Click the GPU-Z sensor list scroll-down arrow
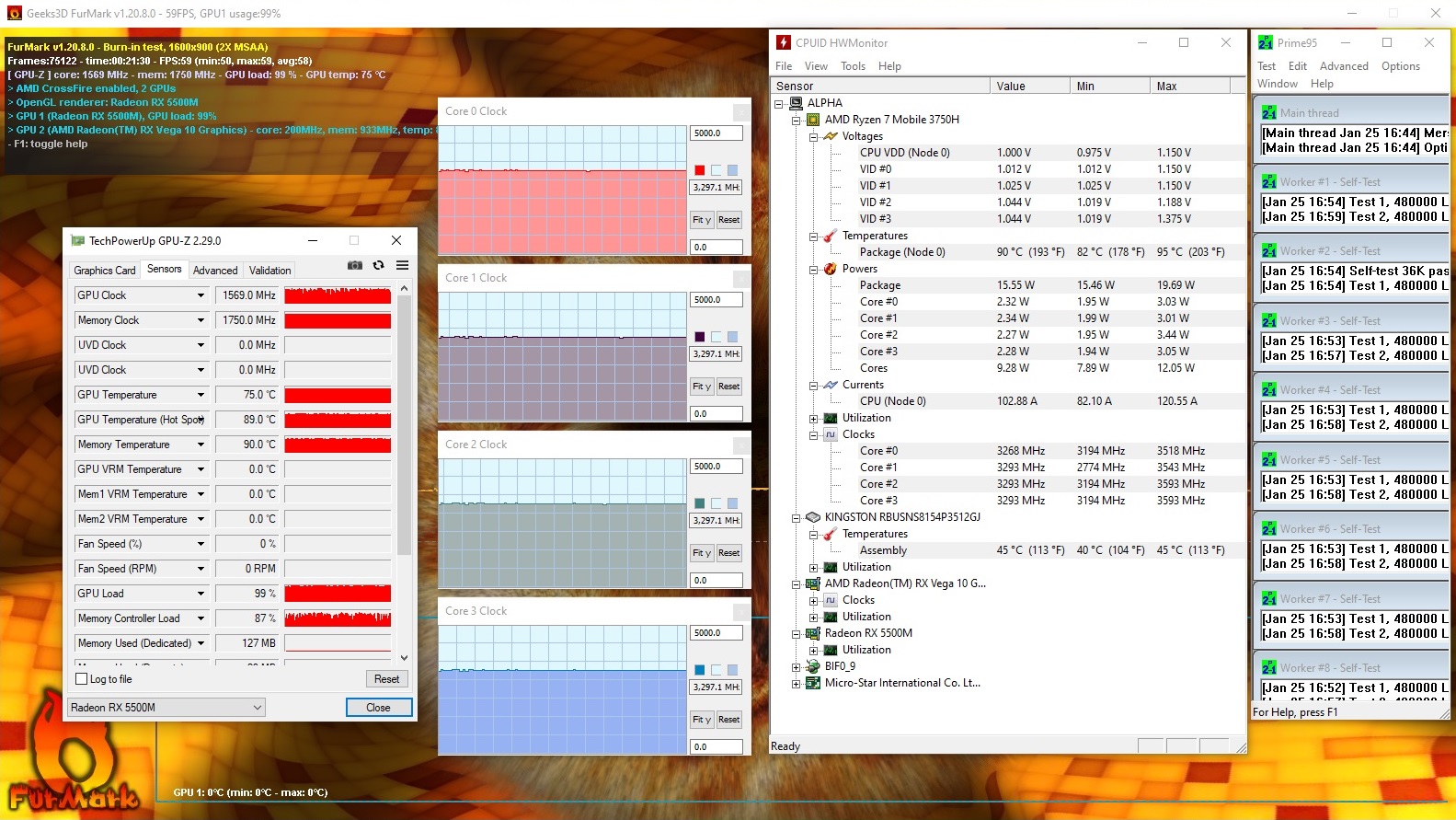Screen dimensions: 1456x820 [404, 658]
